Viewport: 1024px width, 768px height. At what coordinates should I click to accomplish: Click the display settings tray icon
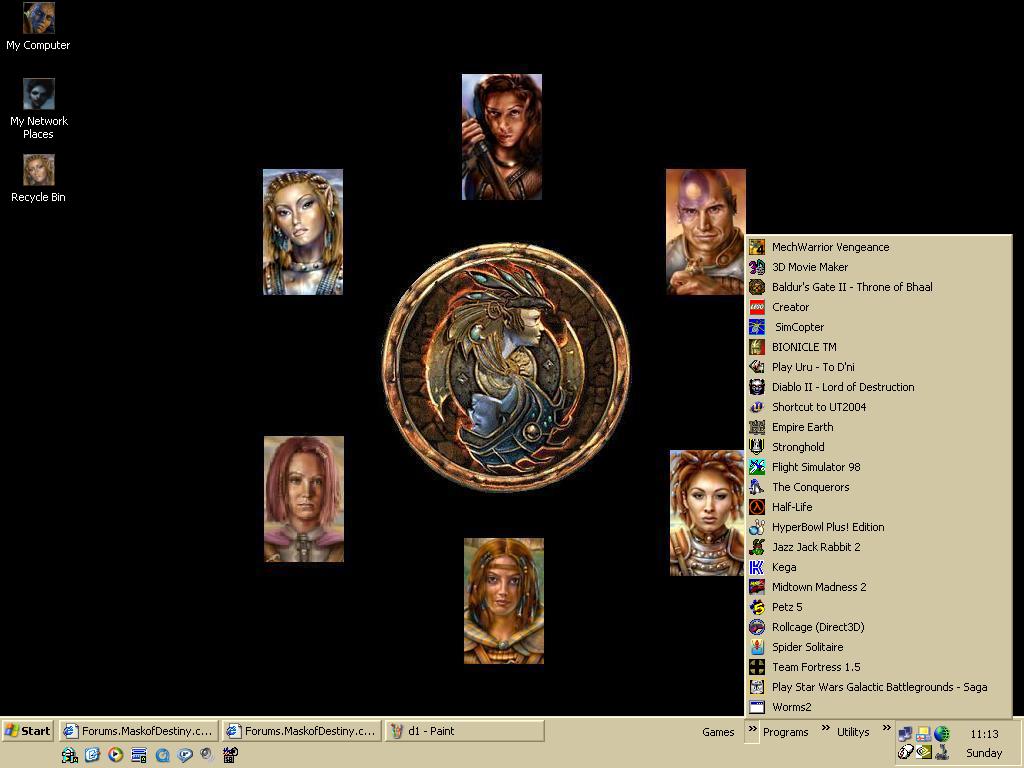click(x=923, y=734)
